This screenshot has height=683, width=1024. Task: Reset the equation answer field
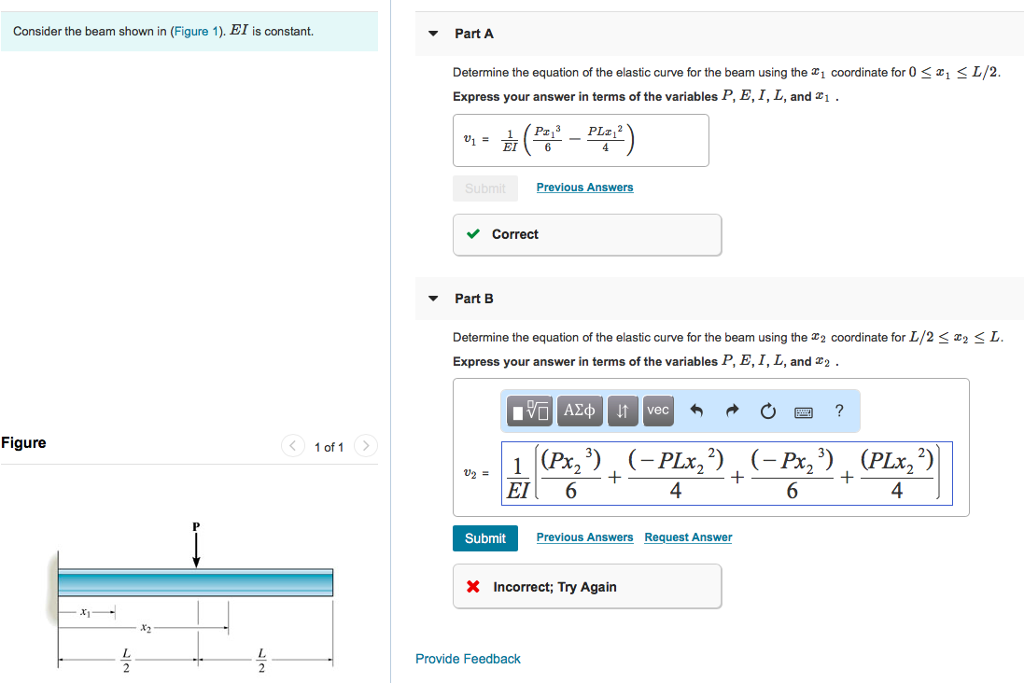pyautogui.click(x=767, y=410)
